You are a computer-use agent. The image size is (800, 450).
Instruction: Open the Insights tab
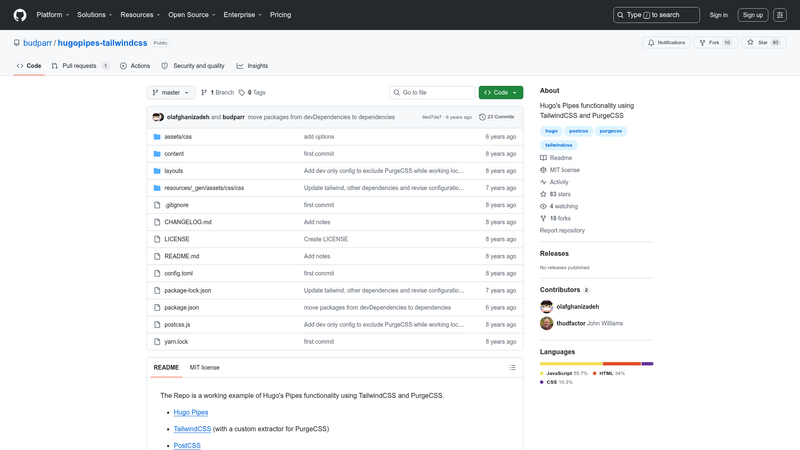pos(252,66)
